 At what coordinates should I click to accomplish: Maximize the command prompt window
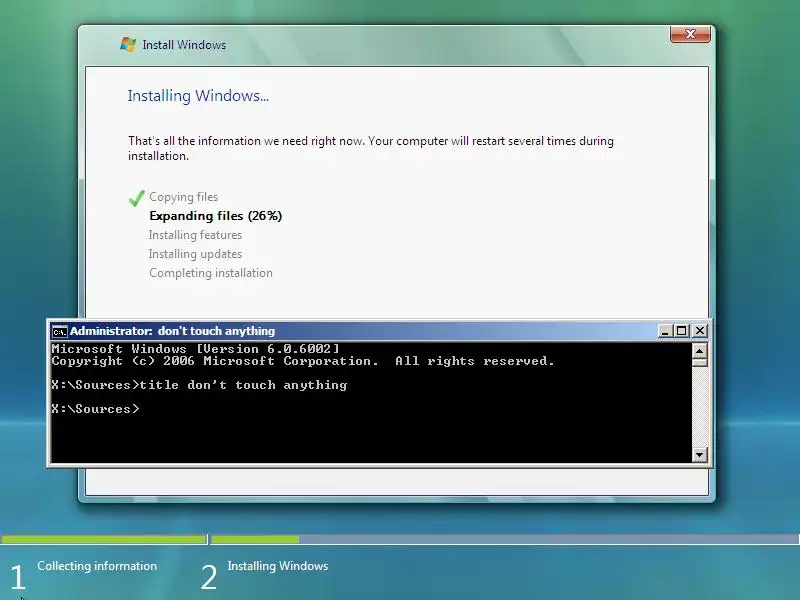tap(682, 331)
